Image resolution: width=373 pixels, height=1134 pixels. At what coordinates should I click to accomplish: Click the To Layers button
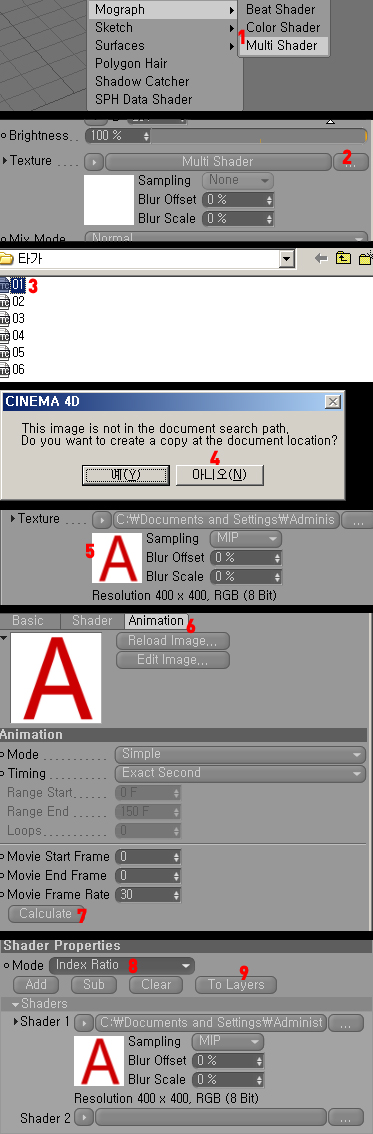point(236,984)
